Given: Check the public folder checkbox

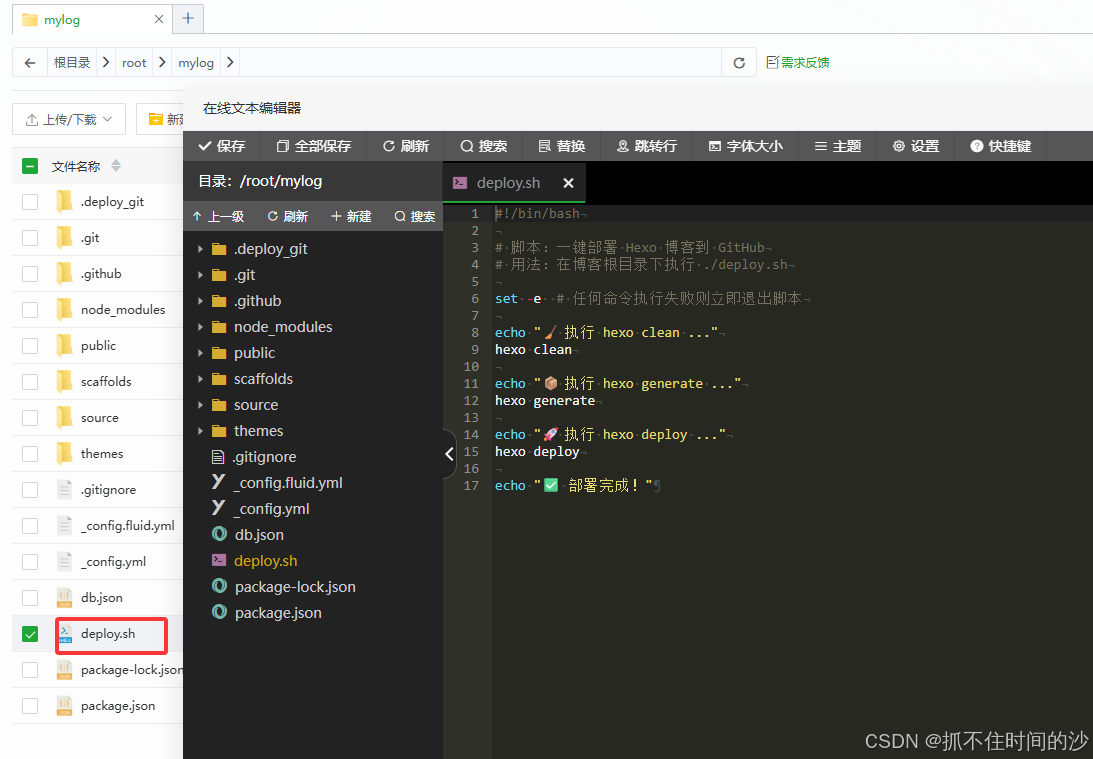Looking at the screenshot, I should pos(30,346).
